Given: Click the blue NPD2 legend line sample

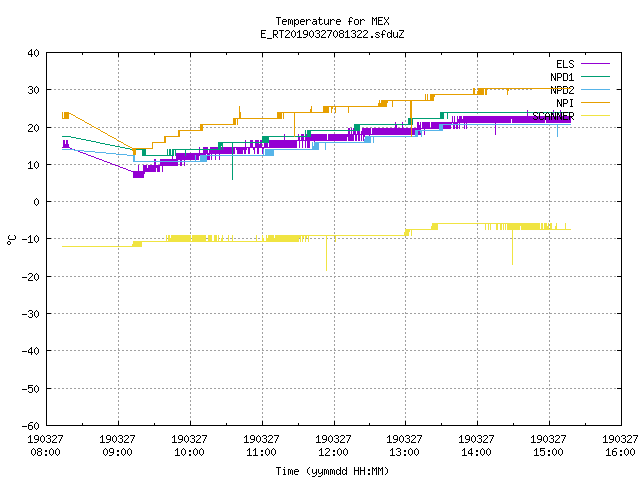Looking at the screenshot, I should pos(596,90).
